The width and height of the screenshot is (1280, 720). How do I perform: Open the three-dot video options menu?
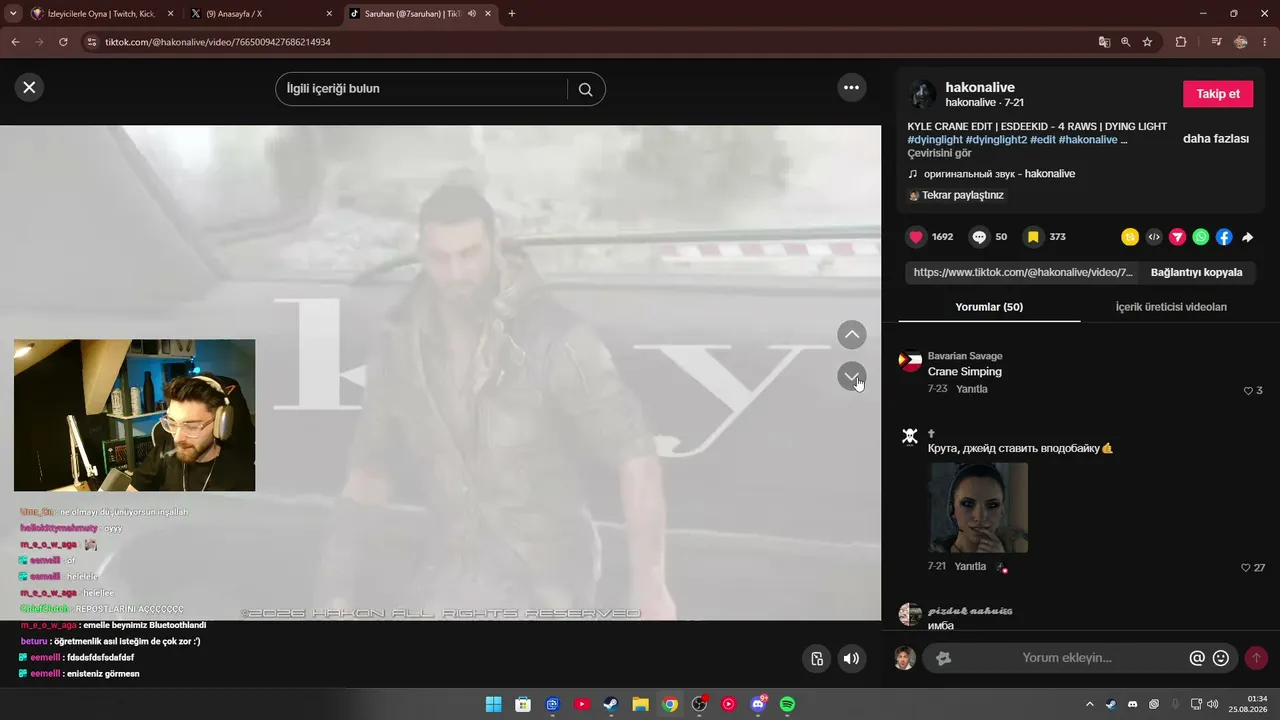coord(851,87)
